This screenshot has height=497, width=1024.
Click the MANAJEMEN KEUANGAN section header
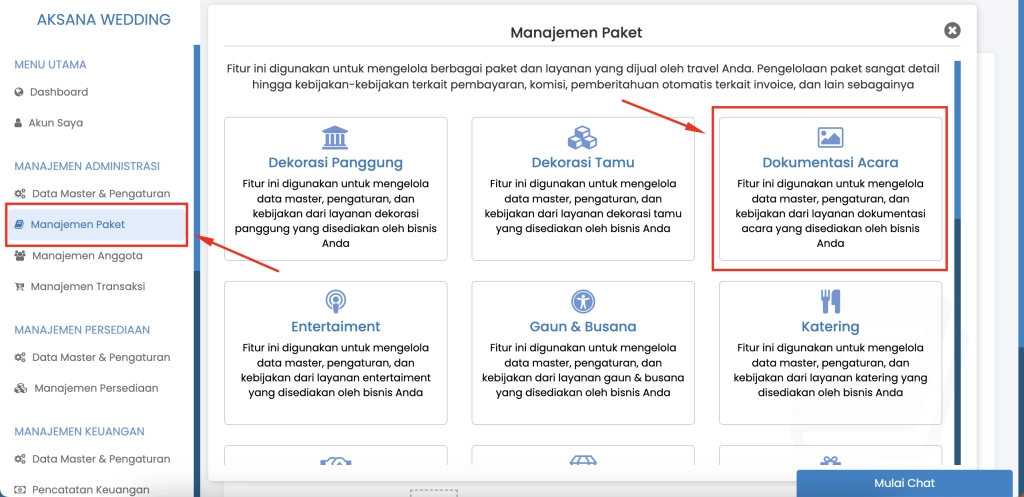point(79,432)
